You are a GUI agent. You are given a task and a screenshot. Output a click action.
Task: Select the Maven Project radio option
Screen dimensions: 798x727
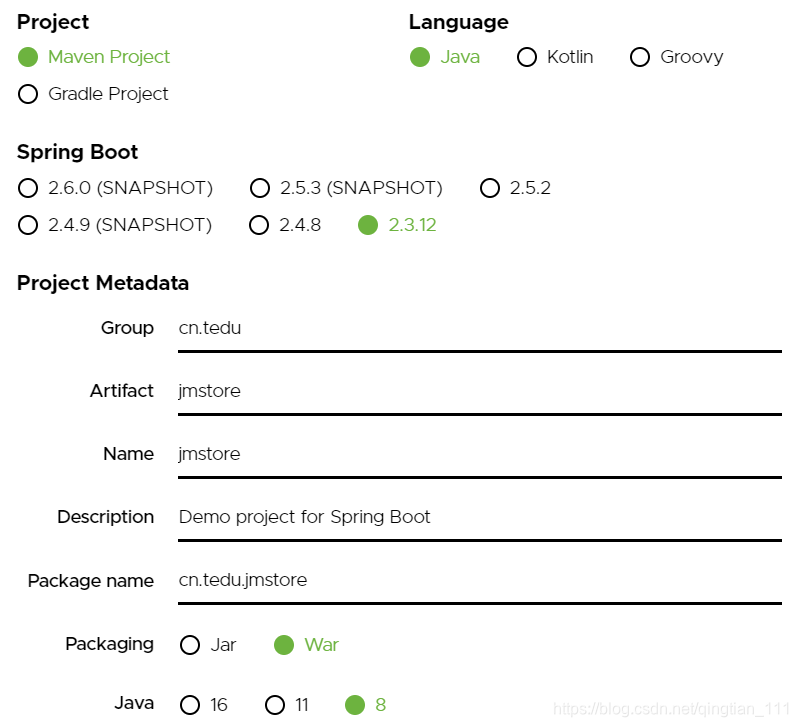coord(28,57)
